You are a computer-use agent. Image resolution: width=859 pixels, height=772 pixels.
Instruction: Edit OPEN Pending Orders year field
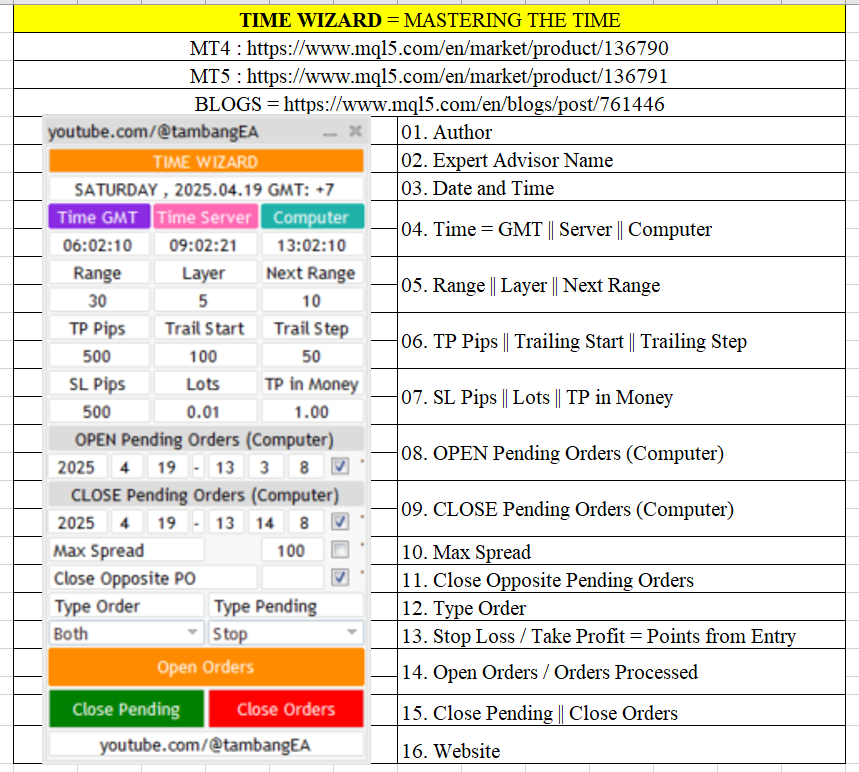click(78, 467)
